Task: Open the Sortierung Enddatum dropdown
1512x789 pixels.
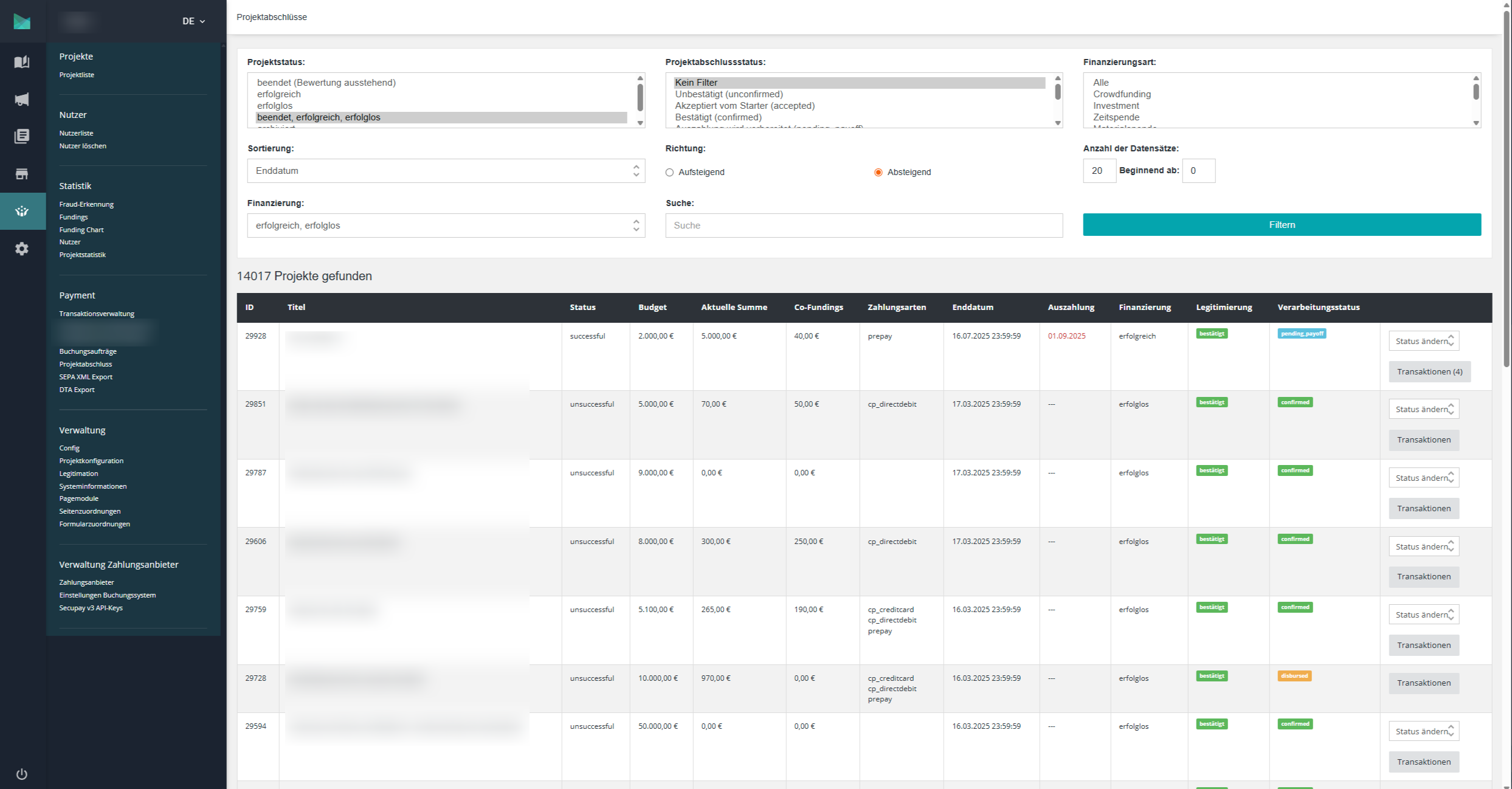Action: (446, 171)
